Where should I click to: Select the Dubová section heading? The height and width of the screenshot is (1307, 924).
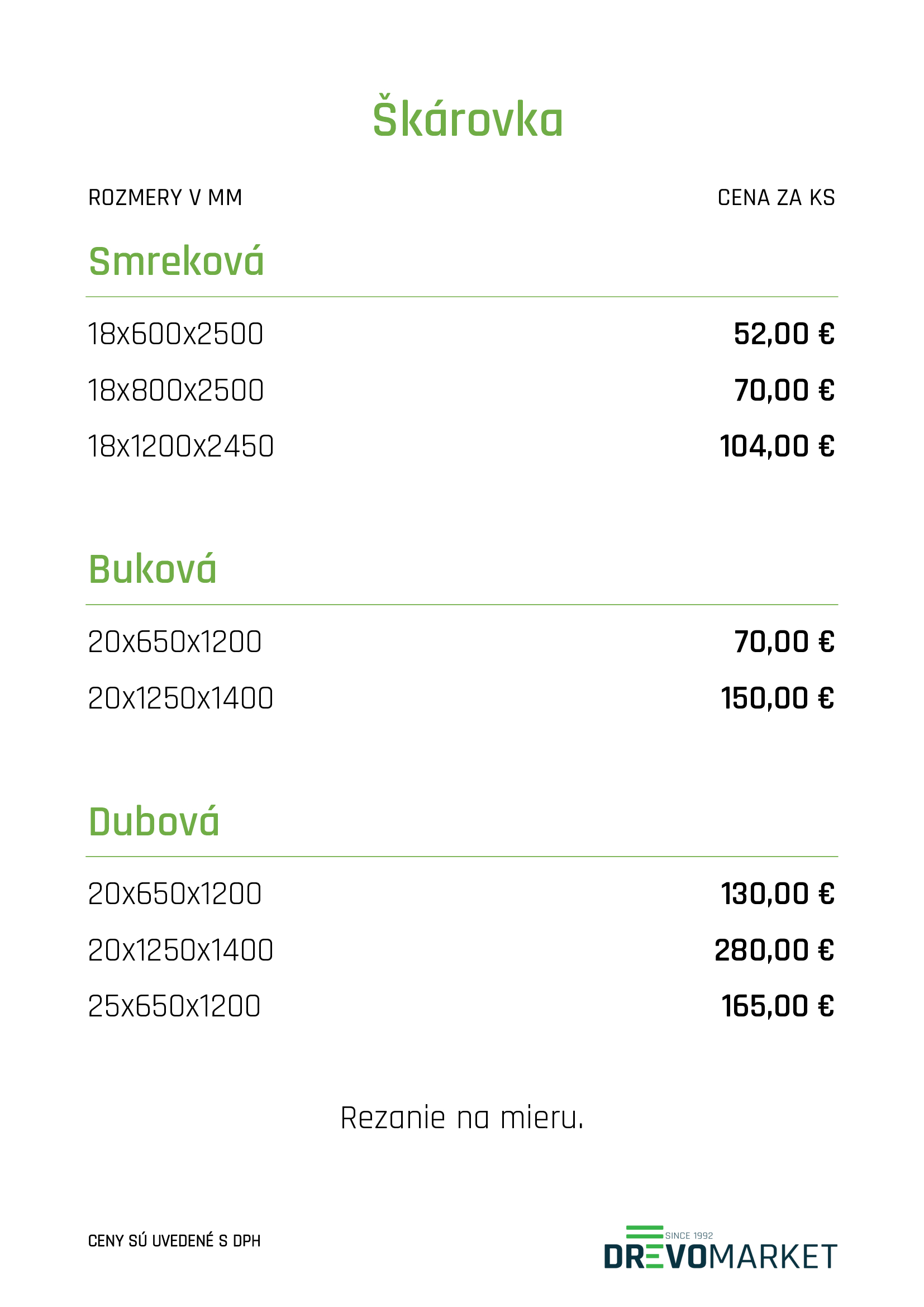(154, 821)
